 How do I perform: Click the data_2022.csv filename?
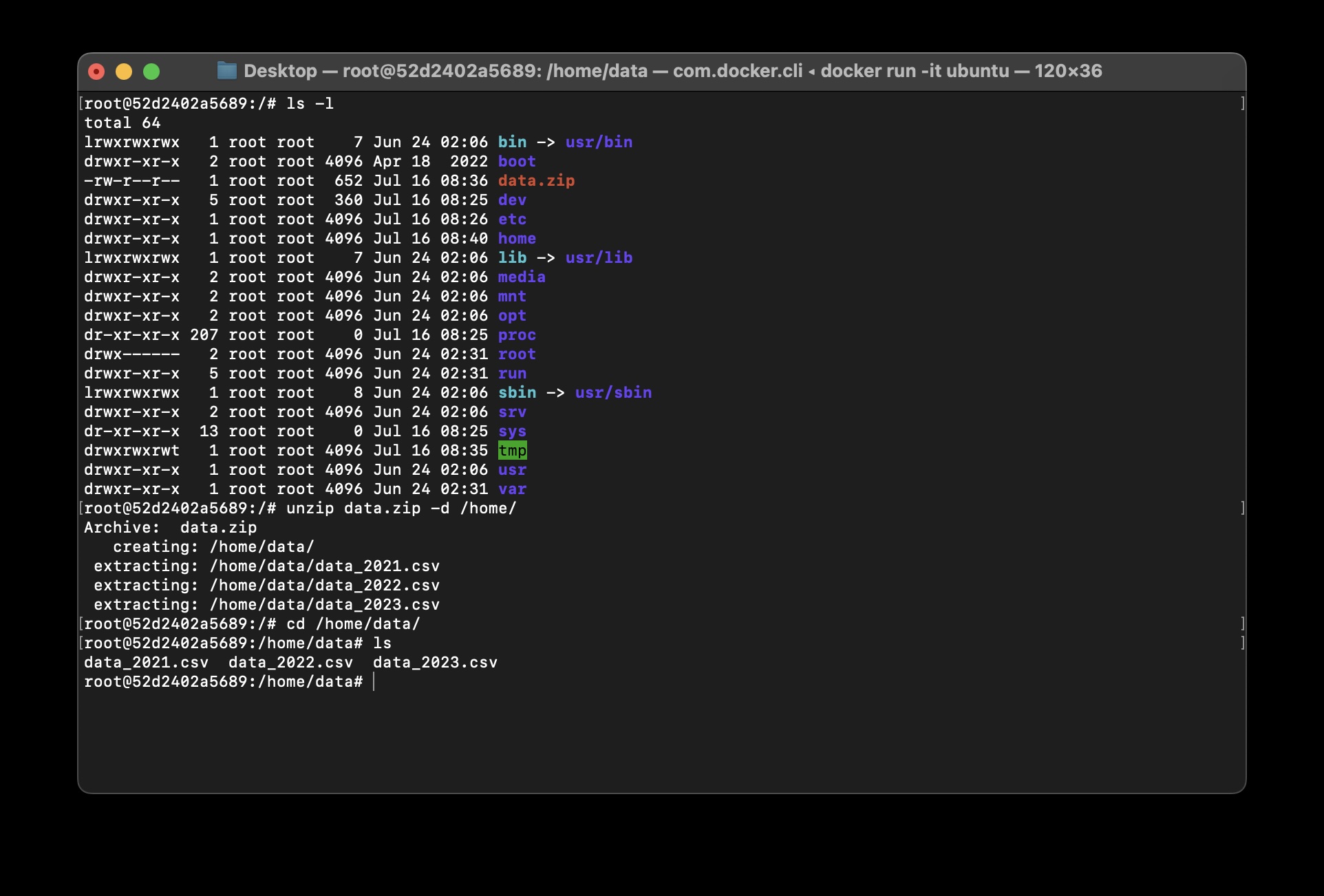(290, 663)
